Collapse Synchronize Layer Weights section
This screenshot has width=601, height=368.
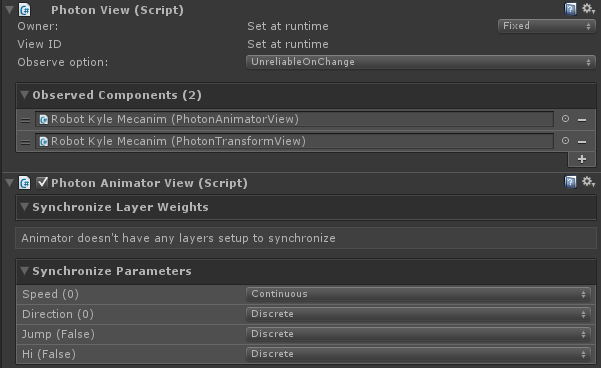25,207
